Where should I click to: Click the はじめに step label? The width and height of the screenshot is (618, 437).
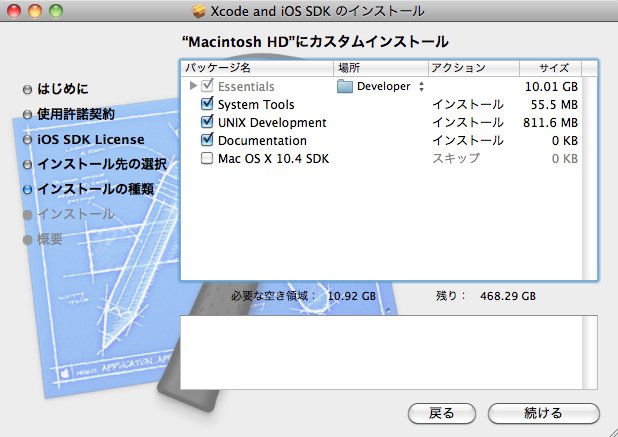[x=63, y=89]
